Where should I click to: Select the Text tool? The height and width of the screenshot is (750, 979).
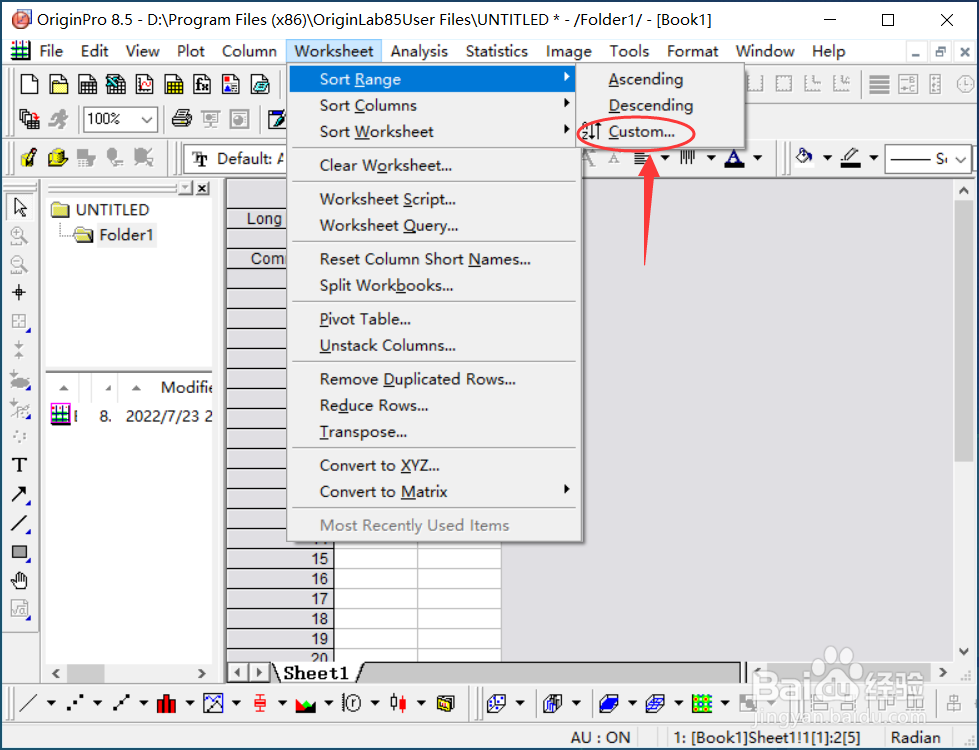[x=19, y=465]
